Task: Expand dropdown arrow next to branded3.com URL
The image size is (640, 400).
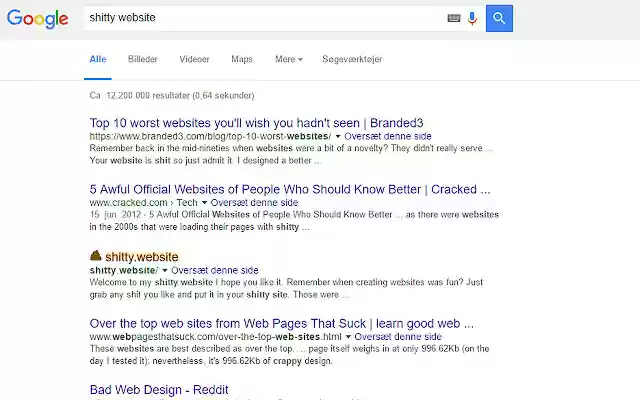Action: pos(338,136)
